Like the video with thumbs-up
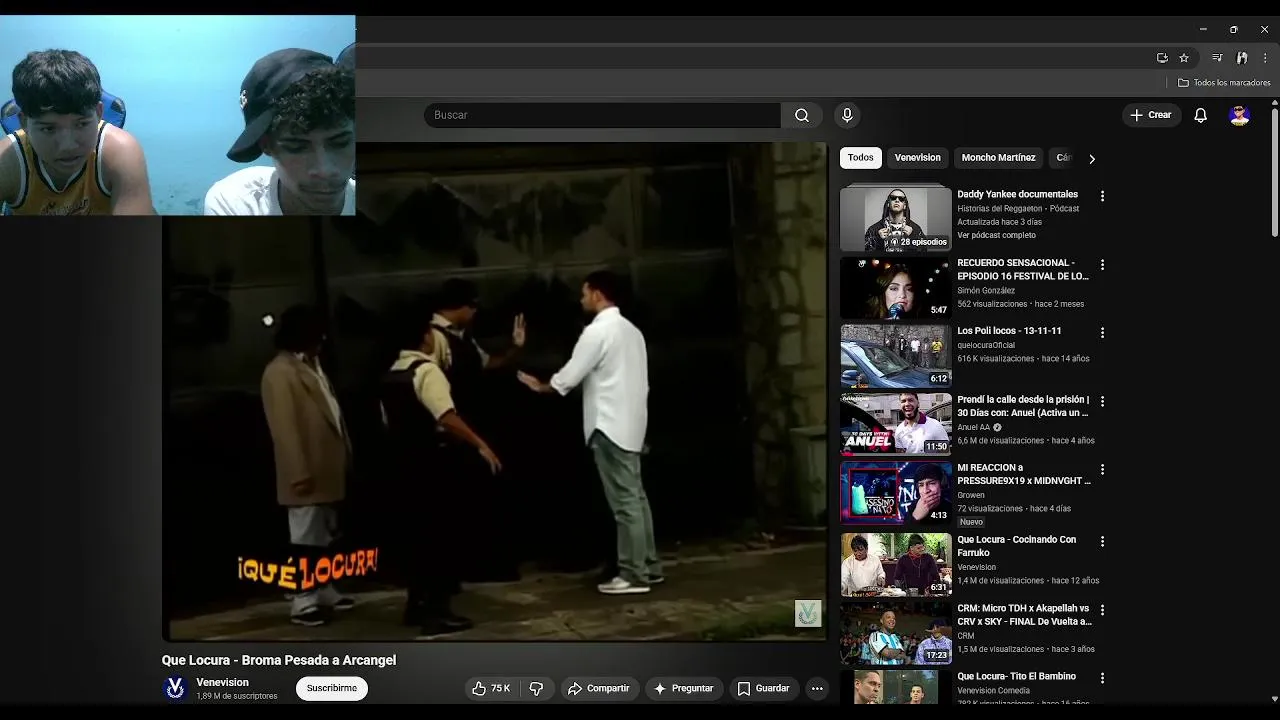Screen dimensions: 1280x720 [x=491, y=688]
